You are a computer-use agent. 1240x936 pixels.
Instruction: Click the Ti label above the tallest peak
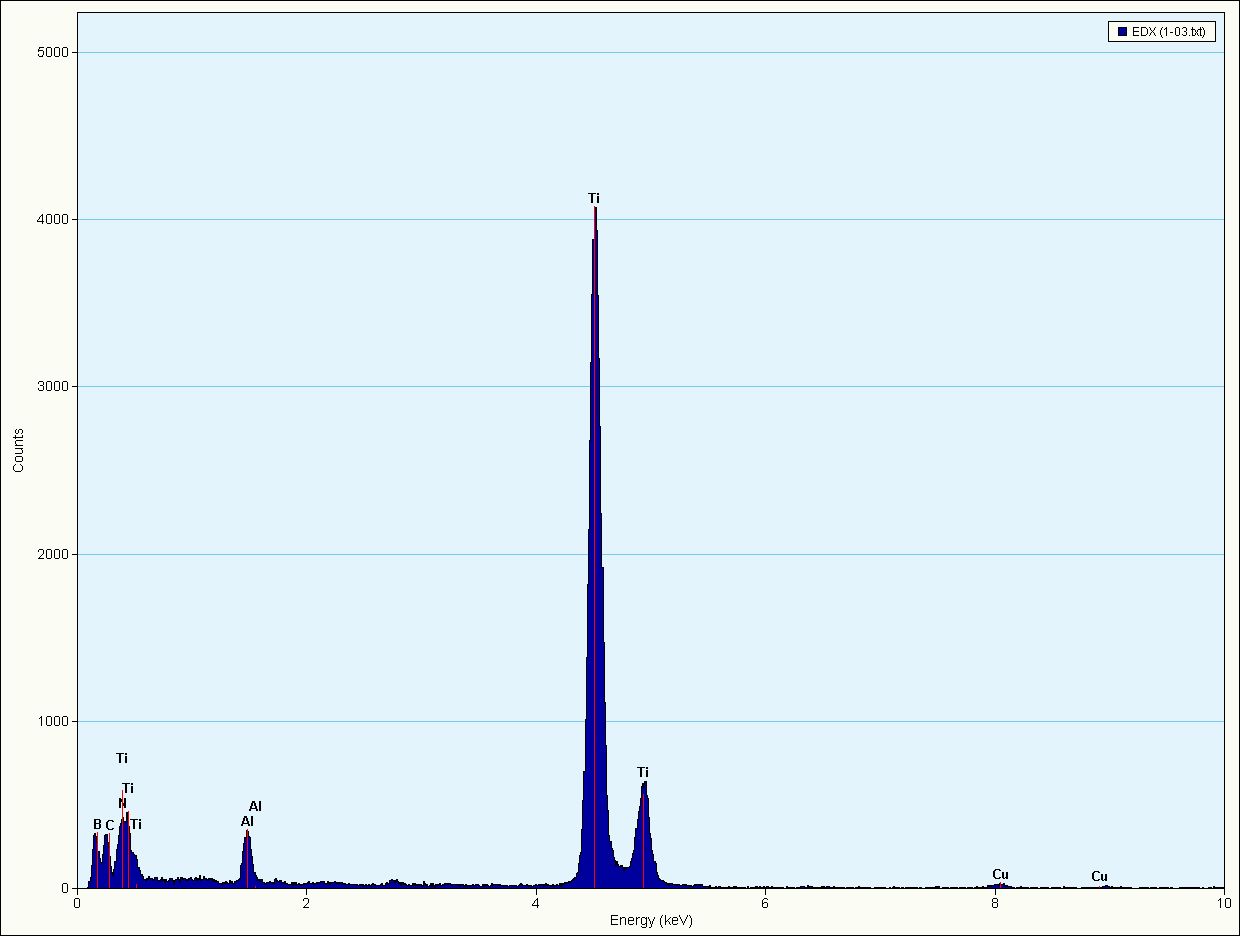[x=594, y=198]
